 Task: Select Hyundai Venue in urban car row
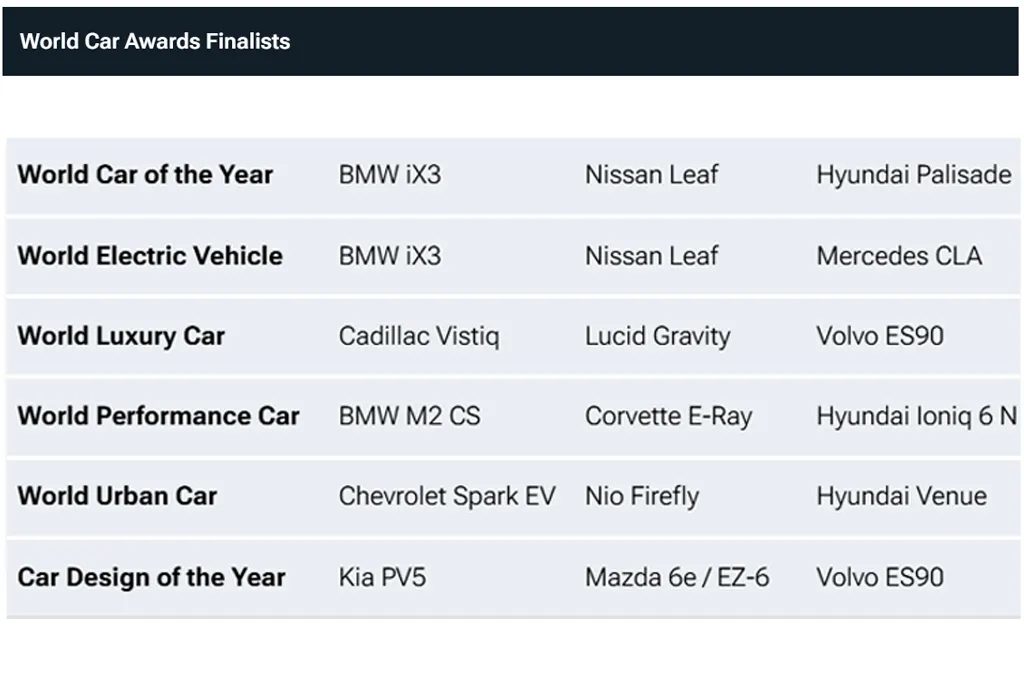click(901, 496)
